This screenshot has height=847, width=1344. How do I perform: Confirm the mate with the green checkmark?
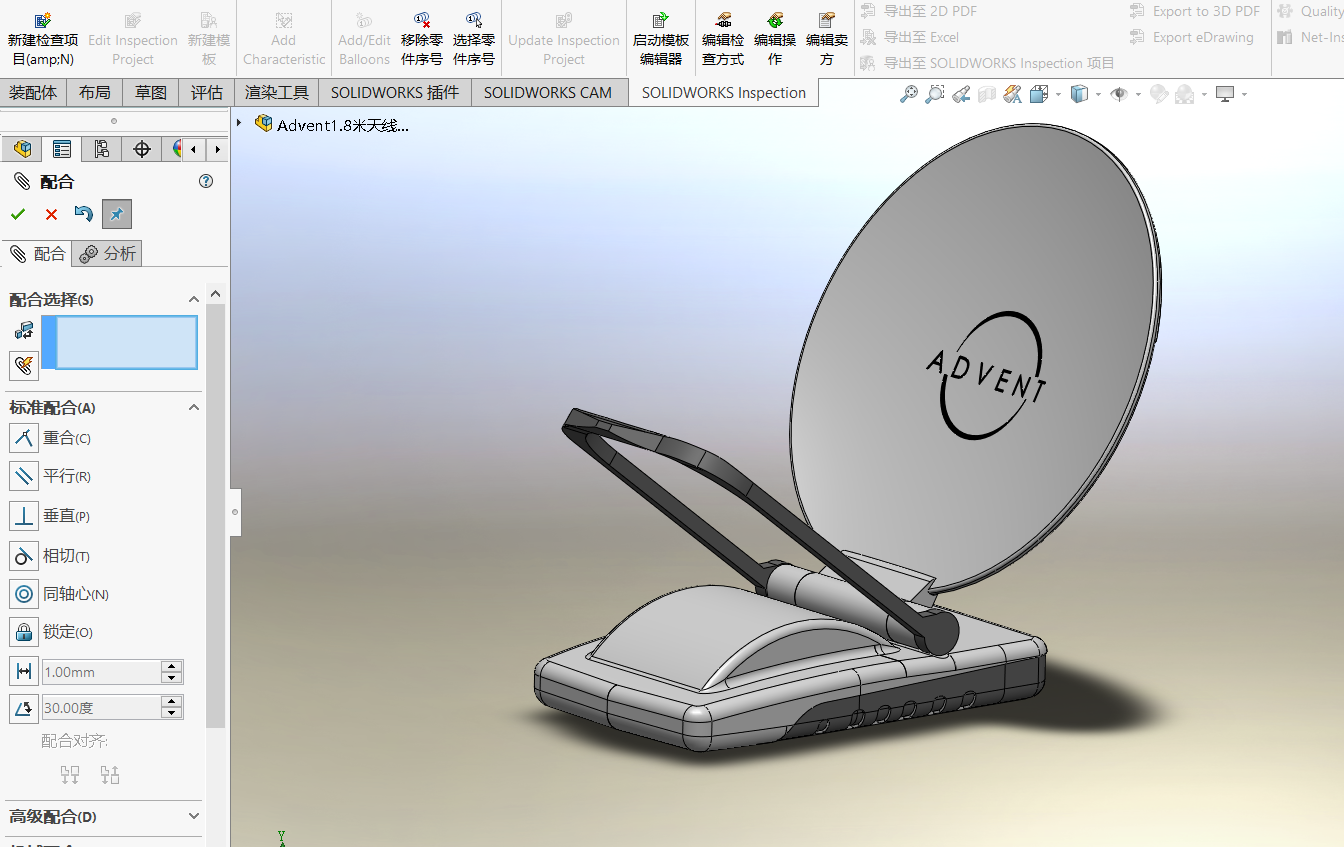pyautogui.click(x=18, y=214)
